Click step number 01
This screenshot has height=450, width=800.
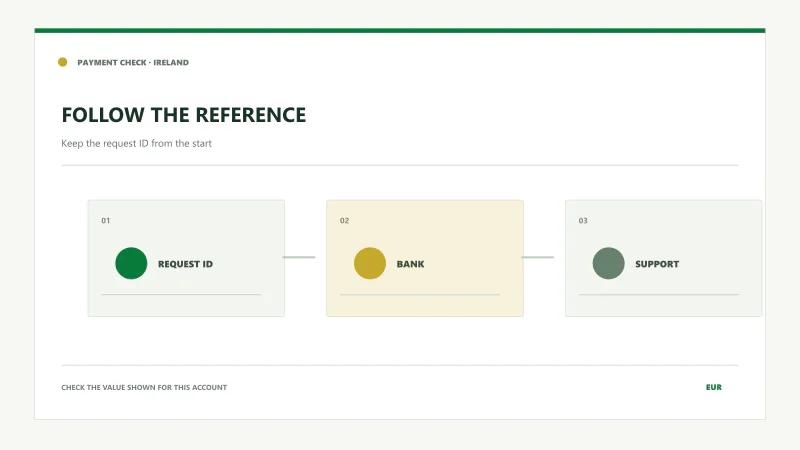(x=106, y=220)
